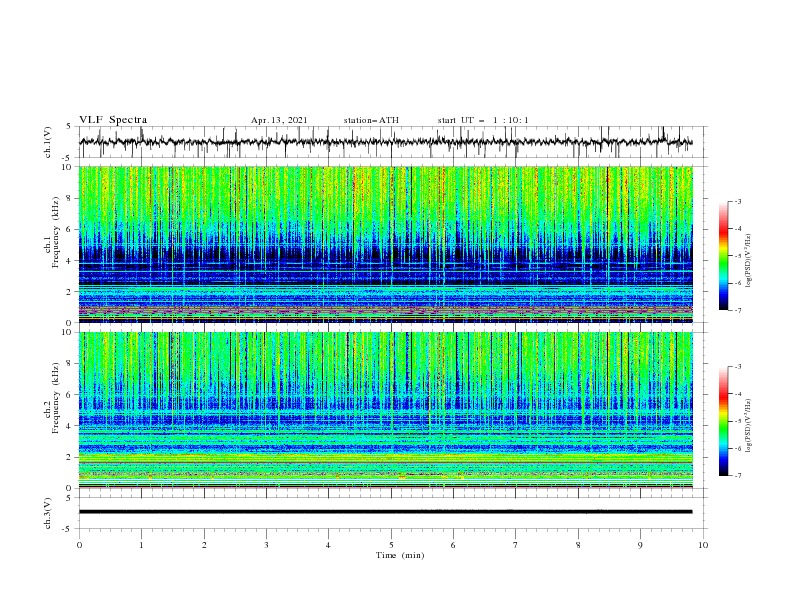The image size is (792, 612).
Task: Click the ch.3 voltage trace panel
Action: [x=392, y=513]
